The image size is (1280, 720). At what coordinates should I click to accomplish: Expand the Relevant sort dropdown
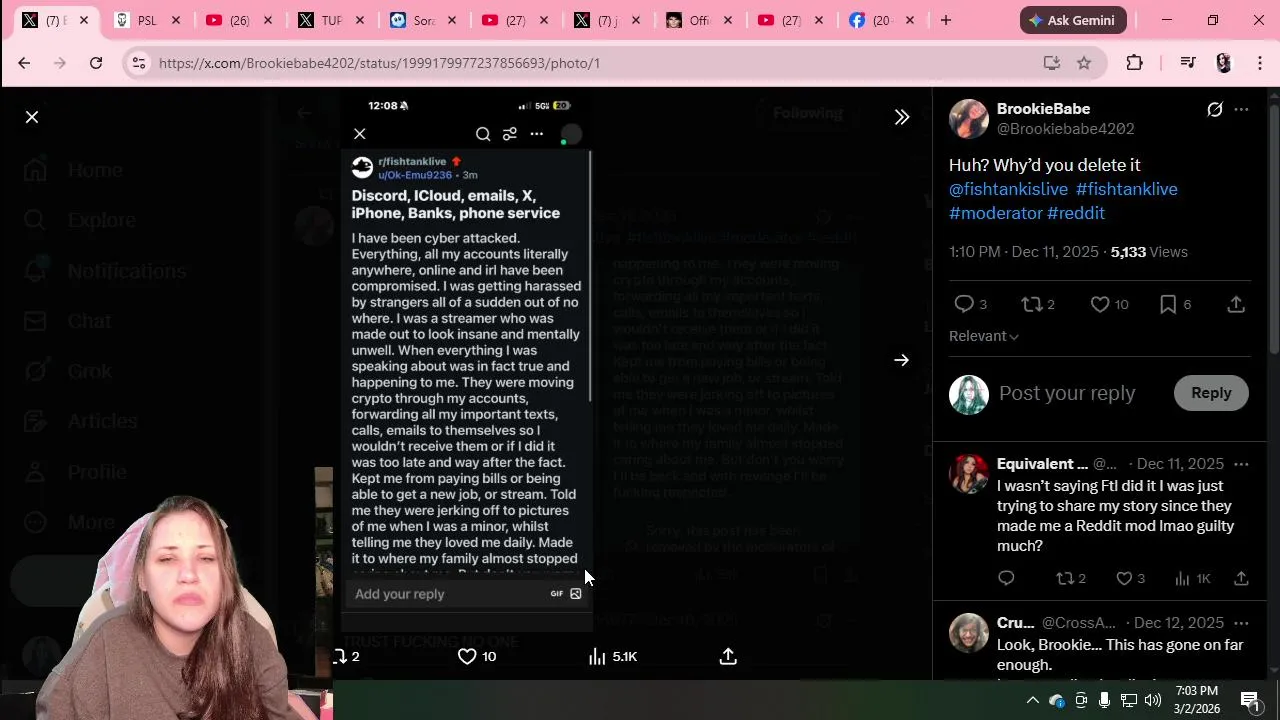coord(984,336)
